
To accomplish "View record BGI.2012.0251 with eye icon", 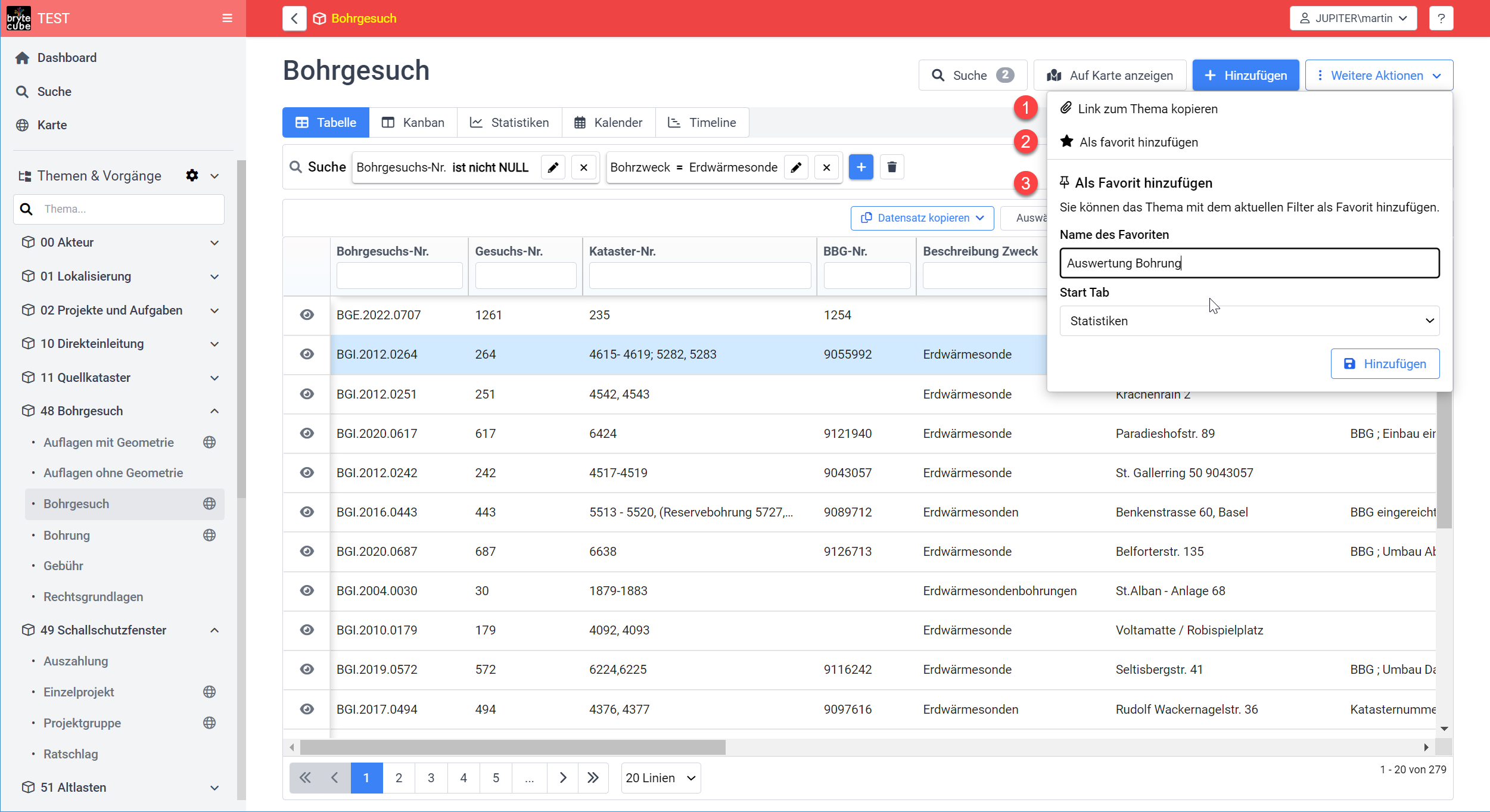I will pyautogui.click(x=307, y=394).
